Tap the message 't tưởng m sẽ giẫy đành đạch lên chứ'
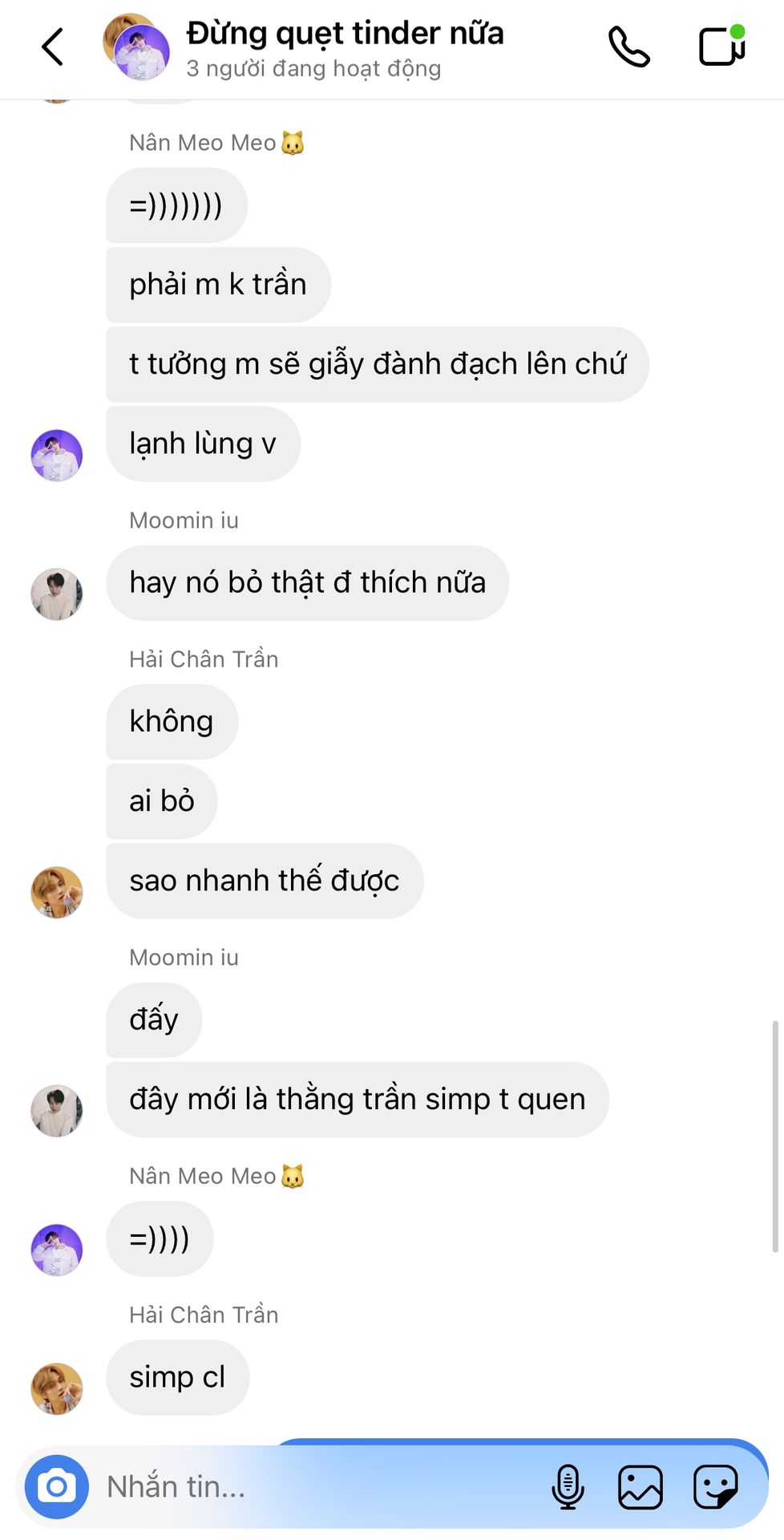Image resolution: width=784 pixels, height=1540 pixels. point(377,364)
